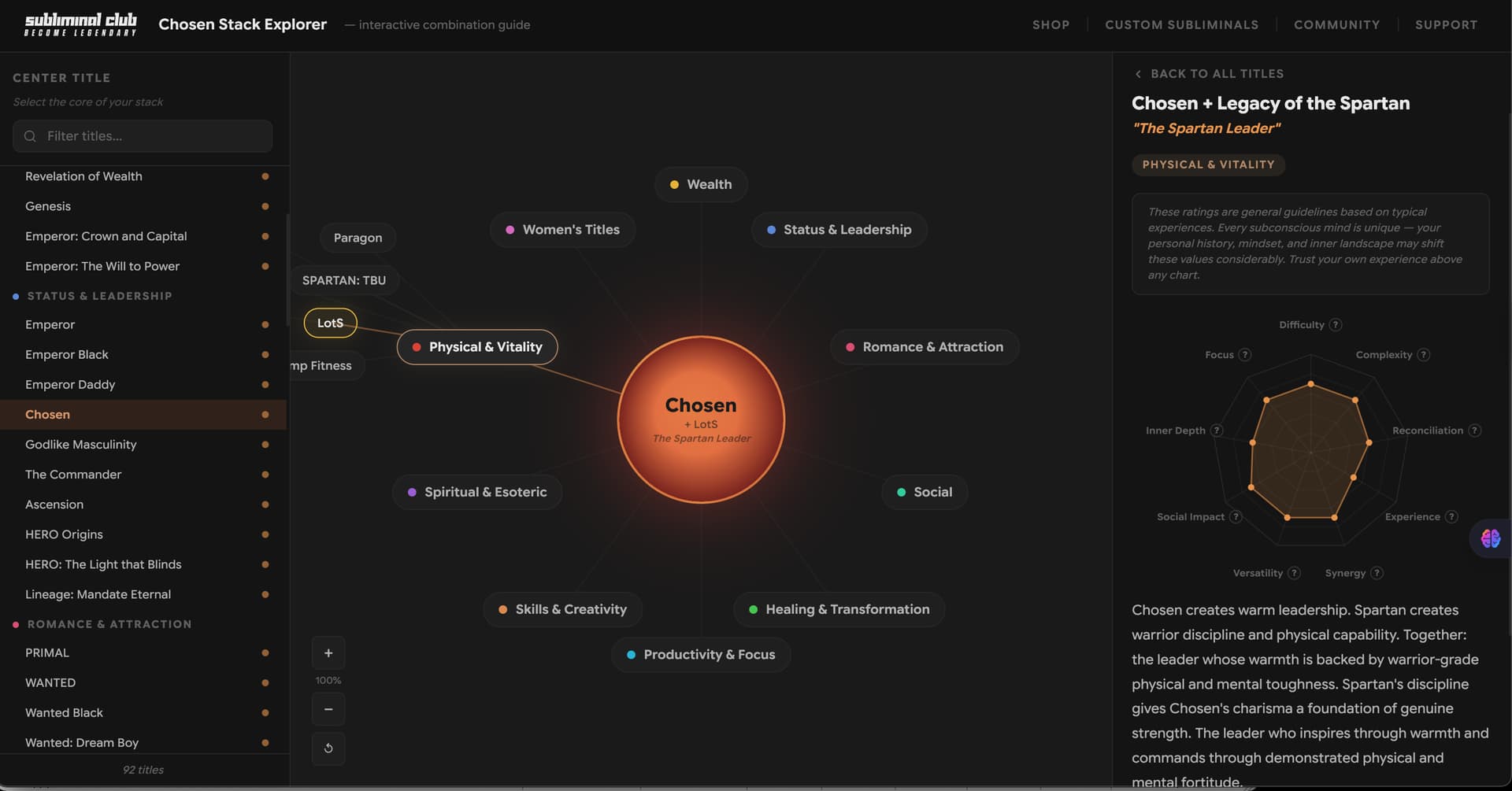Select the SPARTAN: TBU node
This screenshot has width=1512, height=791.
(x=344, y=280)
